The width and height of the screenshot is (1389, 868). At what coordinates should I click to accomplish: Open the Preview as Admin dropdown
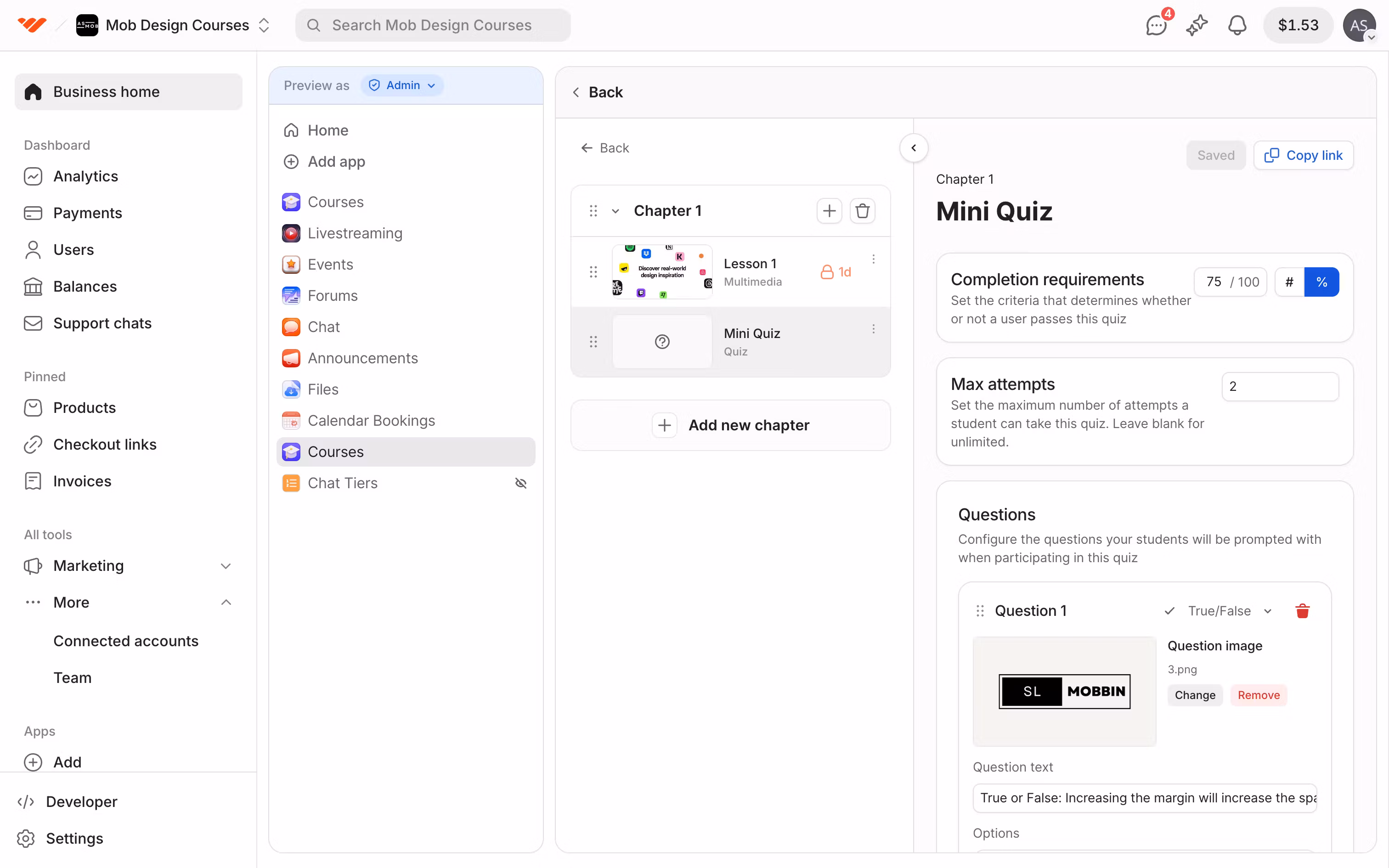(402, 85)
